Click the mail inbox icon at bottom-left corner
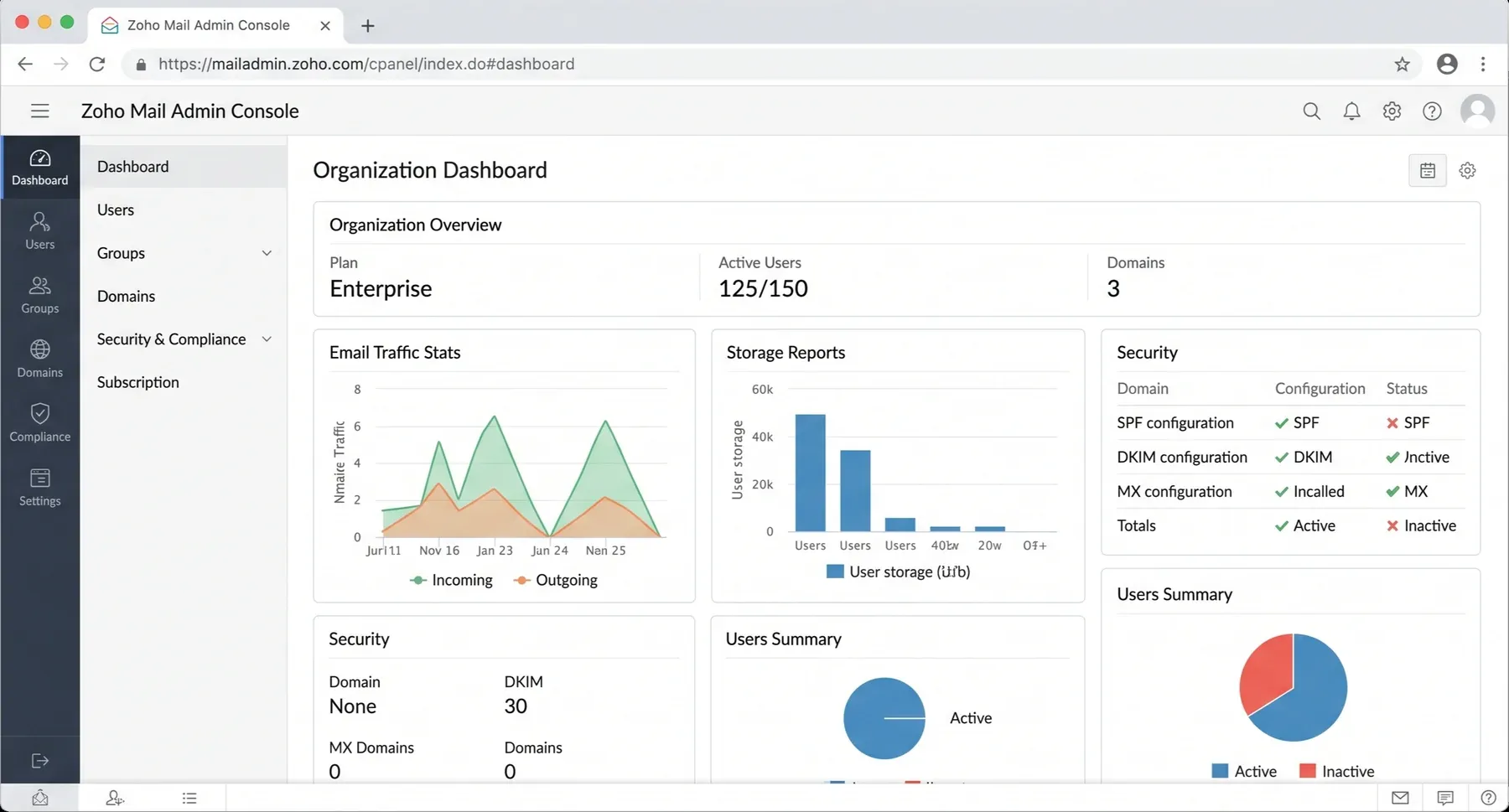This screenshot has height=812, width=1509. click(39, 798)
